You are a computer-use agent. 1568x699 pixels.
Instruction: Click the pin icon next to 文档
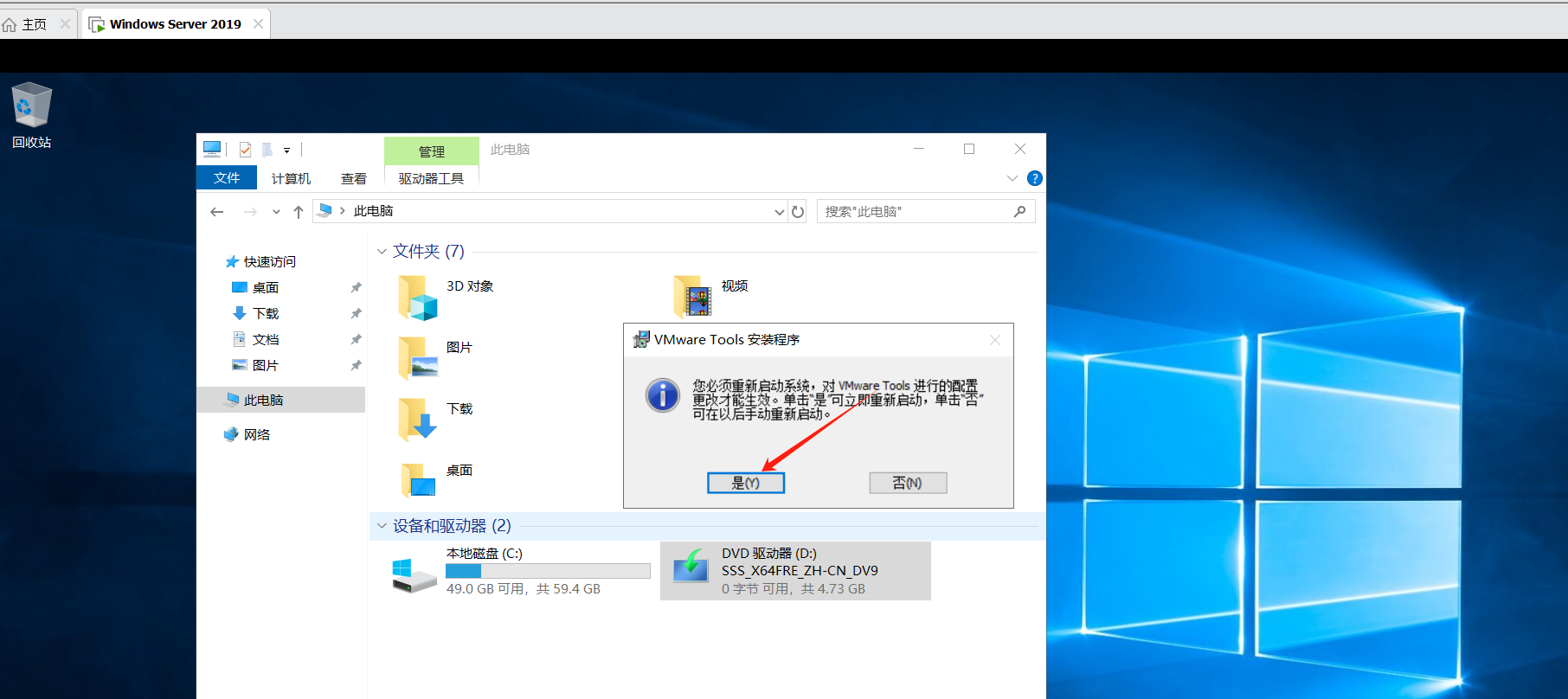click(356, 339)
